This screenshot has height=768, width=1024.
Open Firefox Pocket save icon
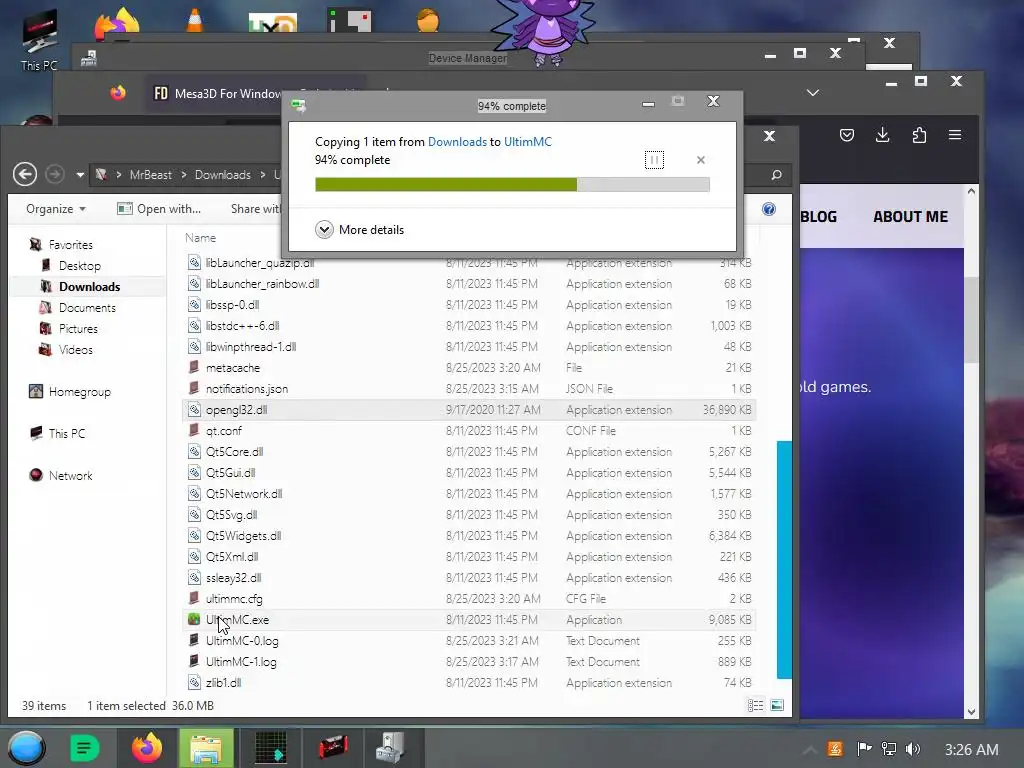coord(846,135)
